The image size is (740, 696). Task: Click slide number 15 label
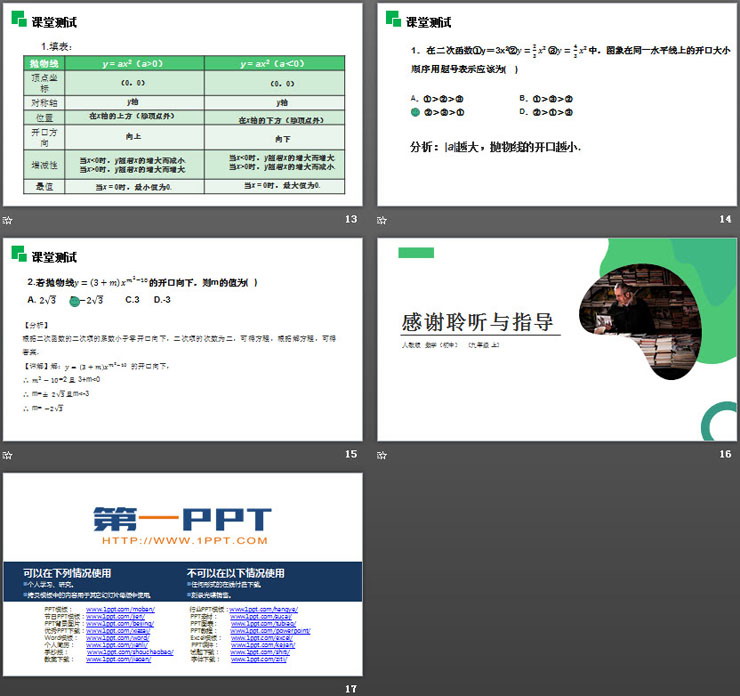[x=350, y=454]
